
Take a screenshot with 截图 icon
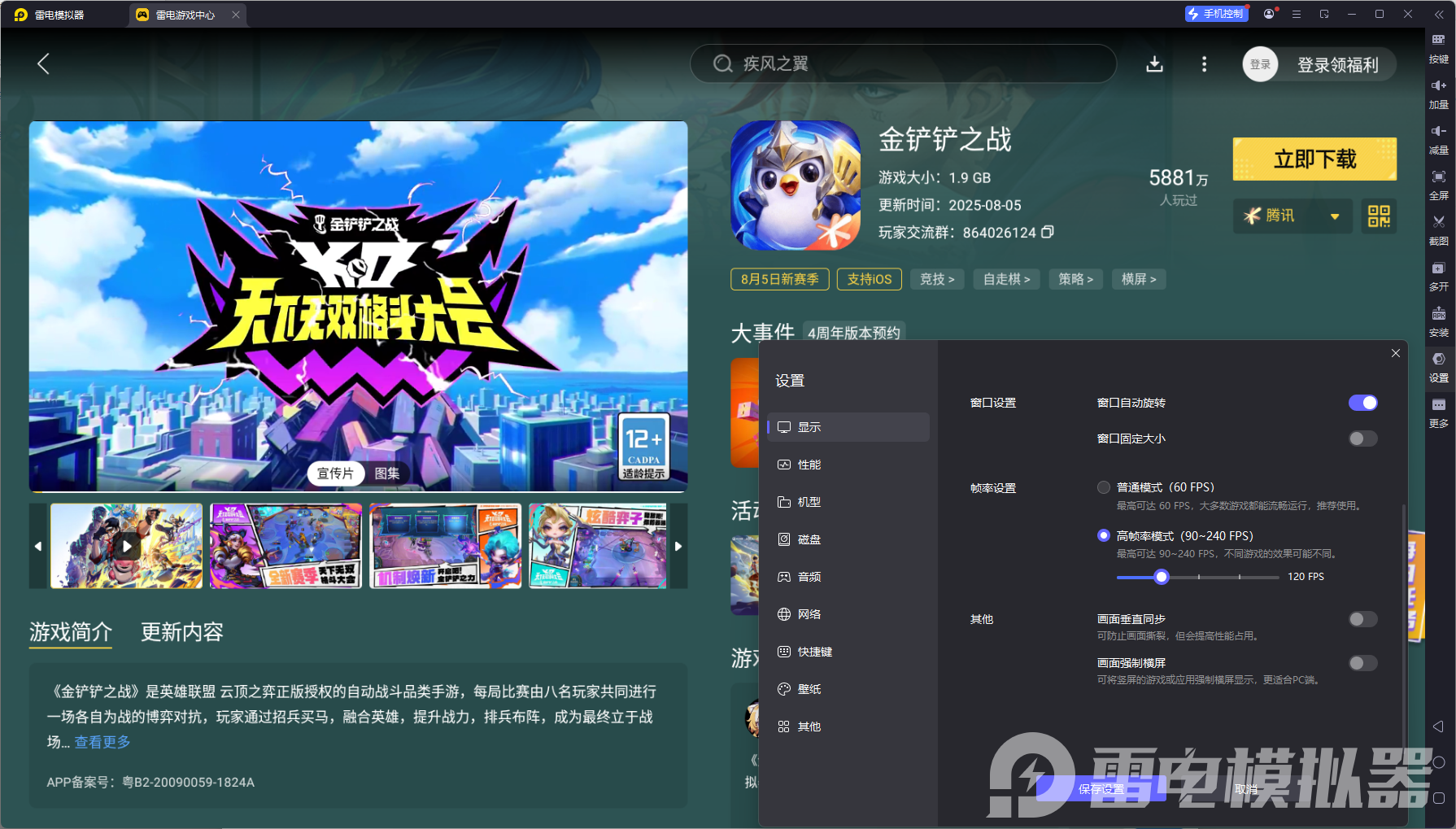tap(1439, 230)
